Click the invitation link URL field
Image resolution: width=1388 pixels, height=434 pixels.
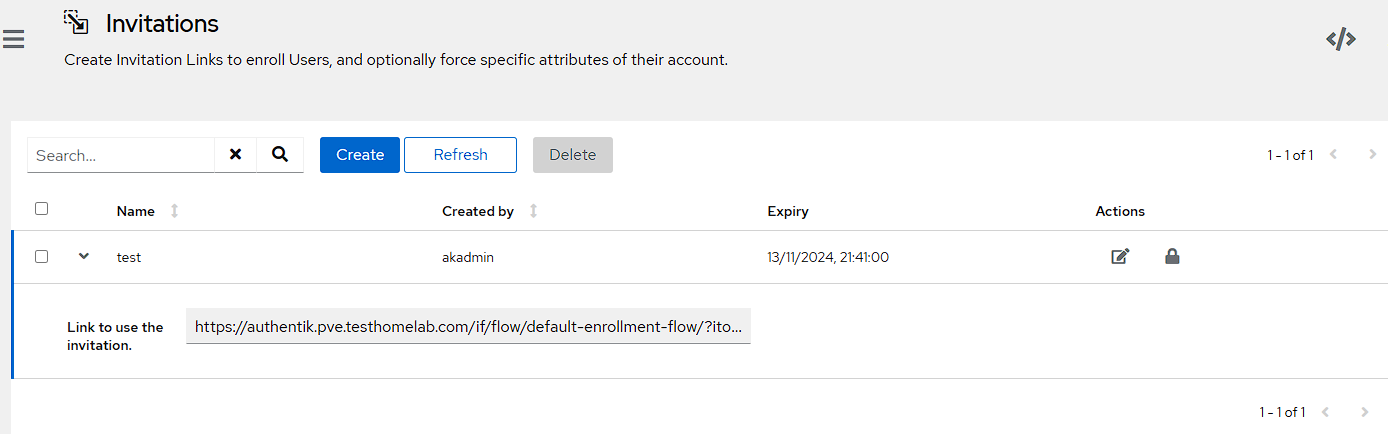coord(468,326)
